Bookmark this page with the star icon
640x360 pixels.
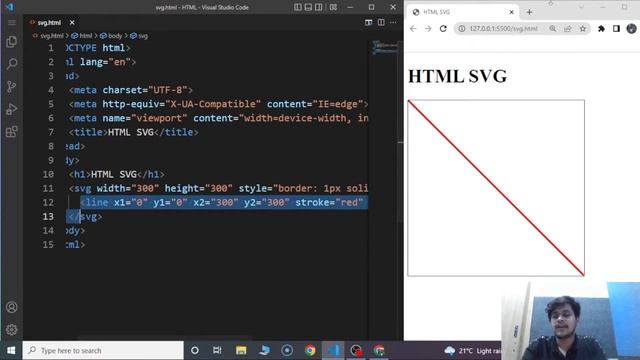pyautogui.click(x=583, y=29)
